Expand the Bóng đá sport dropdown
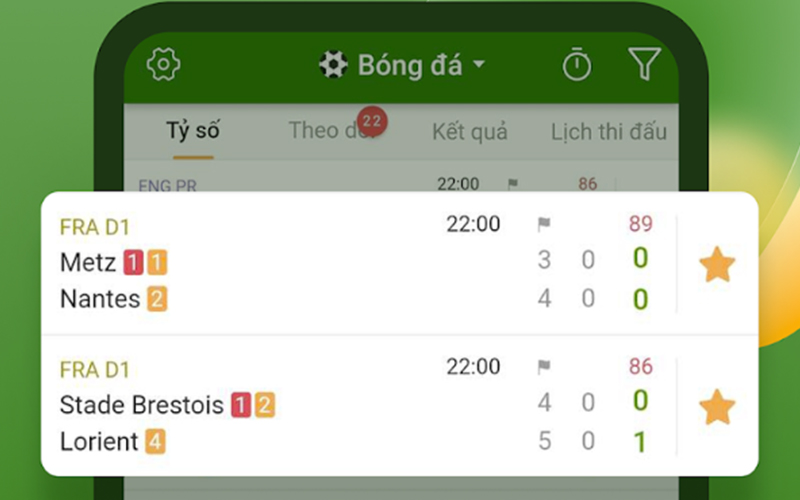The height and width of the screenshot is (500, 800). click(478, 65)
